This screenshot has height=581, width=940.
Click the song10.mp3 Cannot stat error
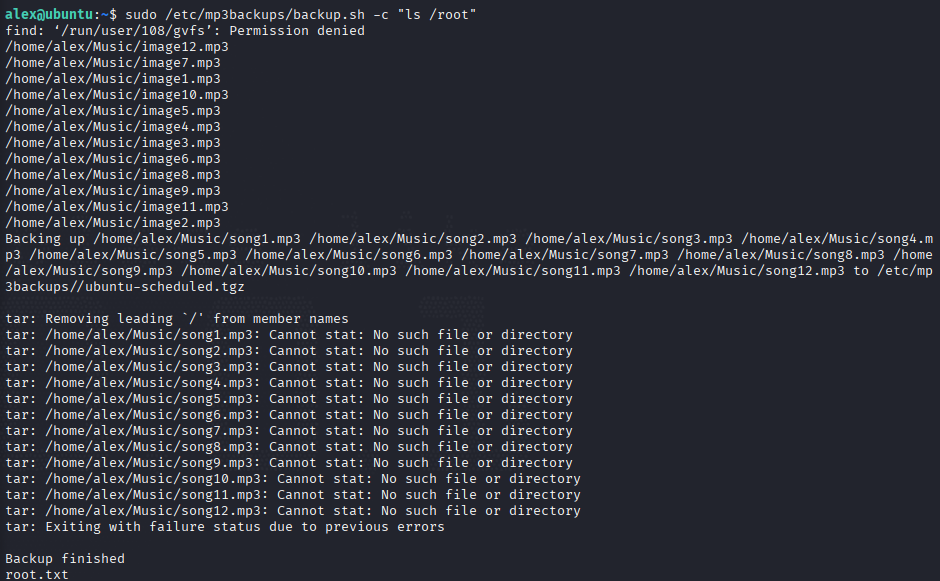coord(293,478)
